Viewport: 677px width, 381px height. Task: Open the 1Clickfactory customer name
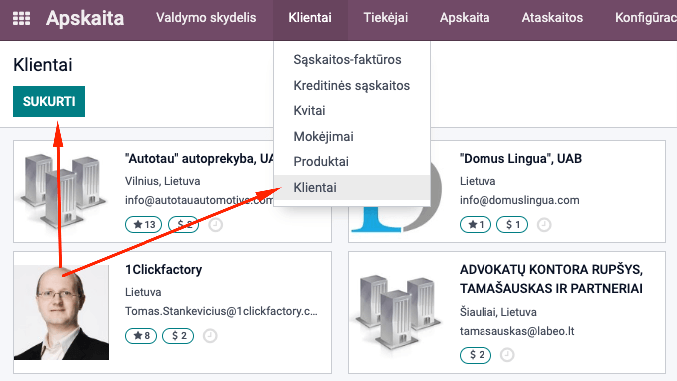click(164, 270)
